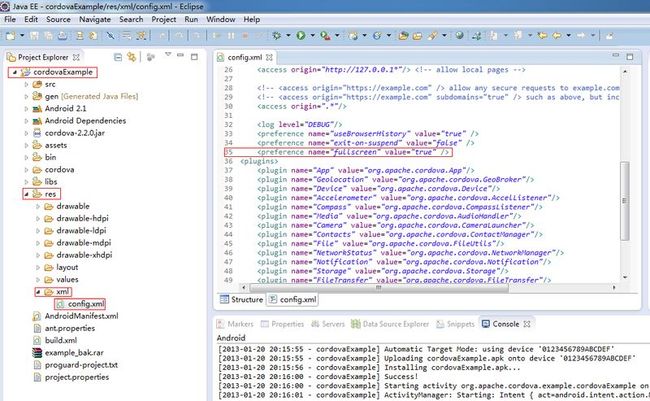Collapse the xml folder arrow
Viewport: 650px width, 401px height.
[x=38, y=292]
